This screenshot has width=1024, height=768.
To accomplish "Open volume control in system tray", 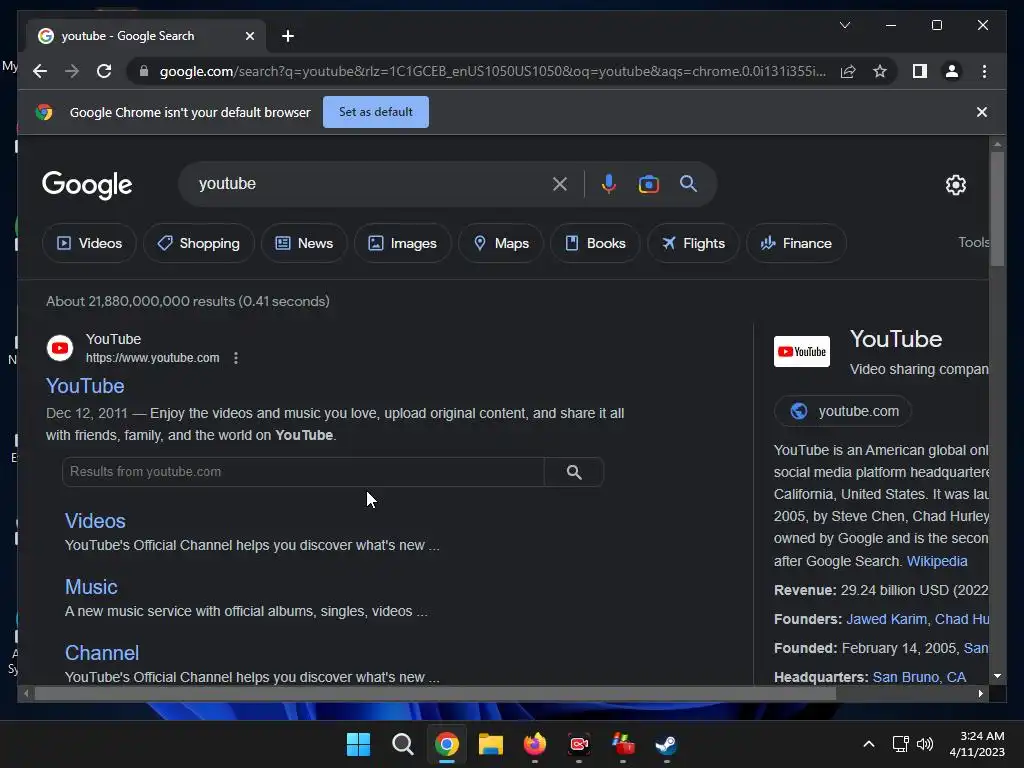I will [x=925, y=744].
